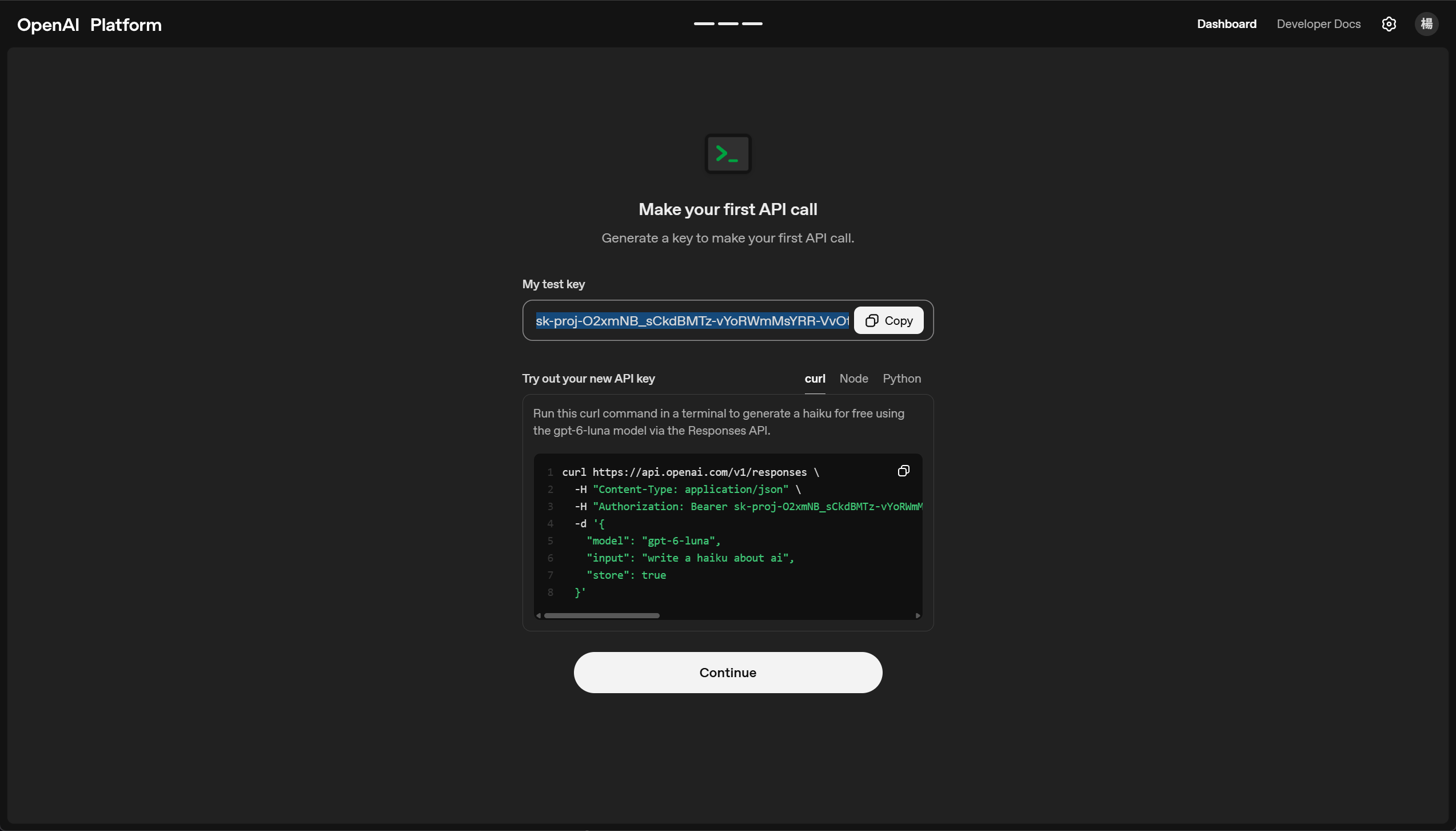The height and width of the screenshot is (831, 1456).
Task: Click the "model": "gpt-6-luna" line
Action: click(653, 541)
